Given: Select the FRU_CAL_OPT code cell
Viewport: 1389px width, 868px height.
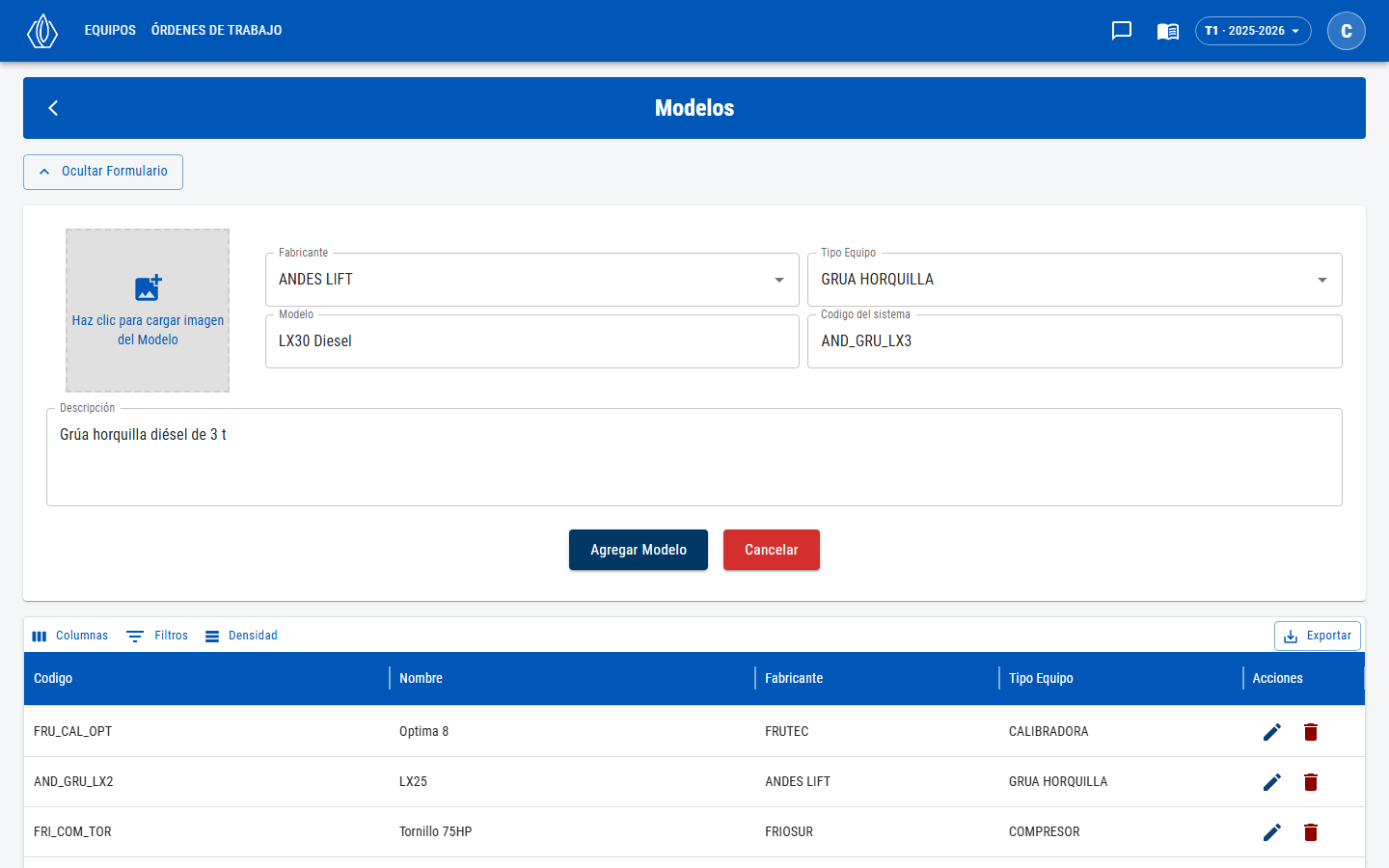Looking at the screenshot, I should click(206, 732).
